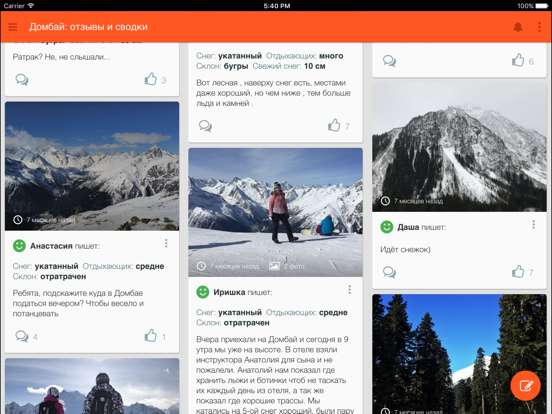Tap the notifications bell icon
The width and height of the screenshot is (552, 414).
pos(518,27)
